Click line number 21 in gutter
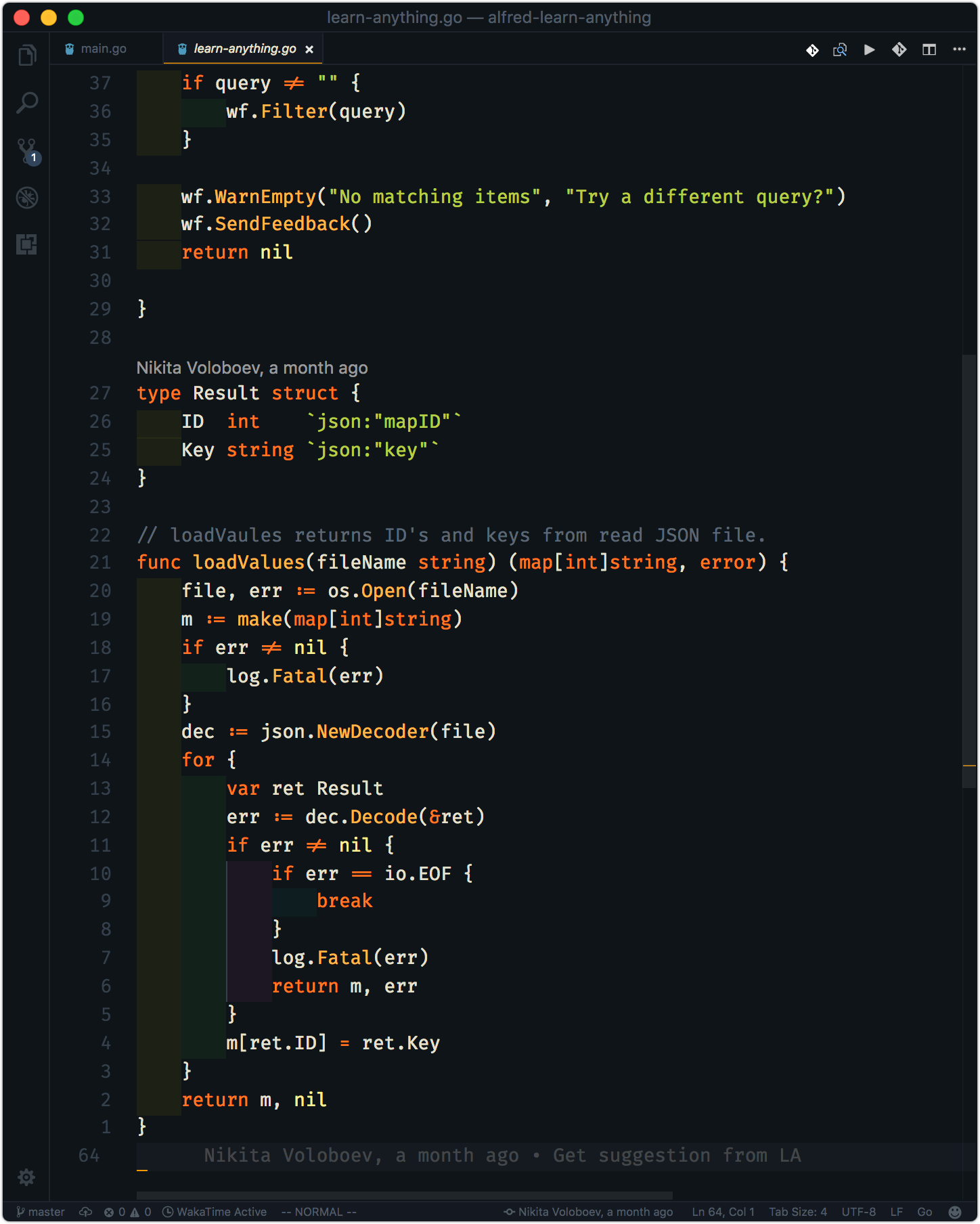The width and height of the screenshot is (980, 1224). (x=100, y=563)
